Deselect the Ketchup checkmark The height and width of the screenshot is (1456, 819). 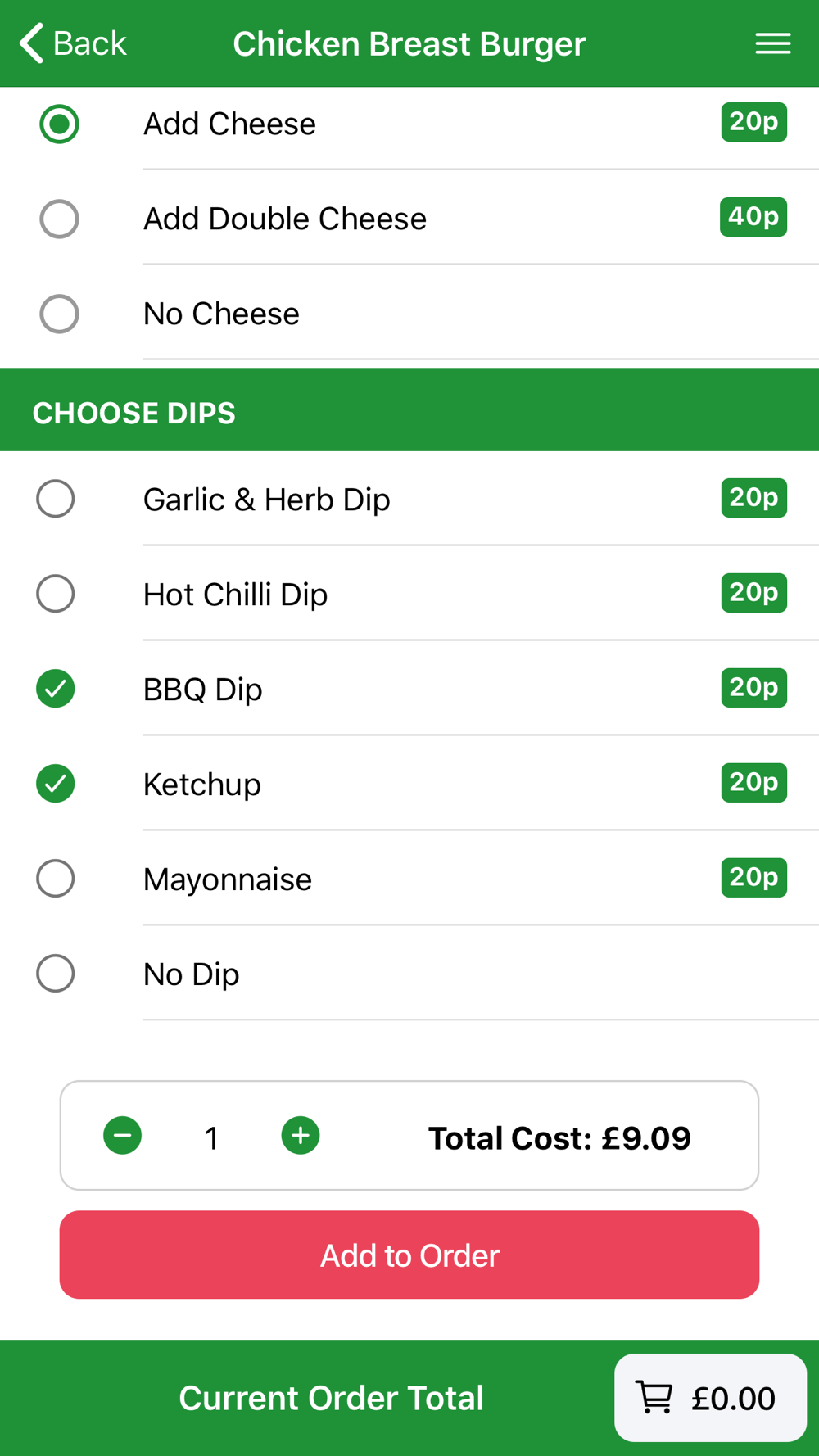point(56,784)
